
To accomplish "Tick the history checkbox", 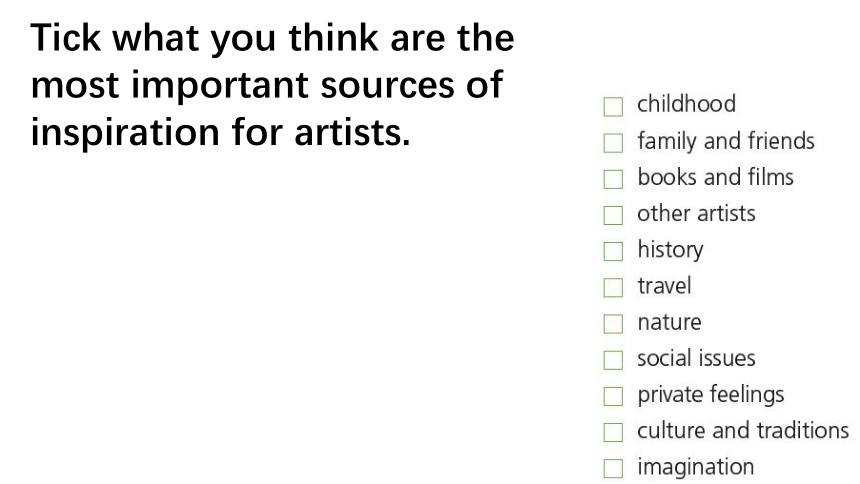I will 613,251.
